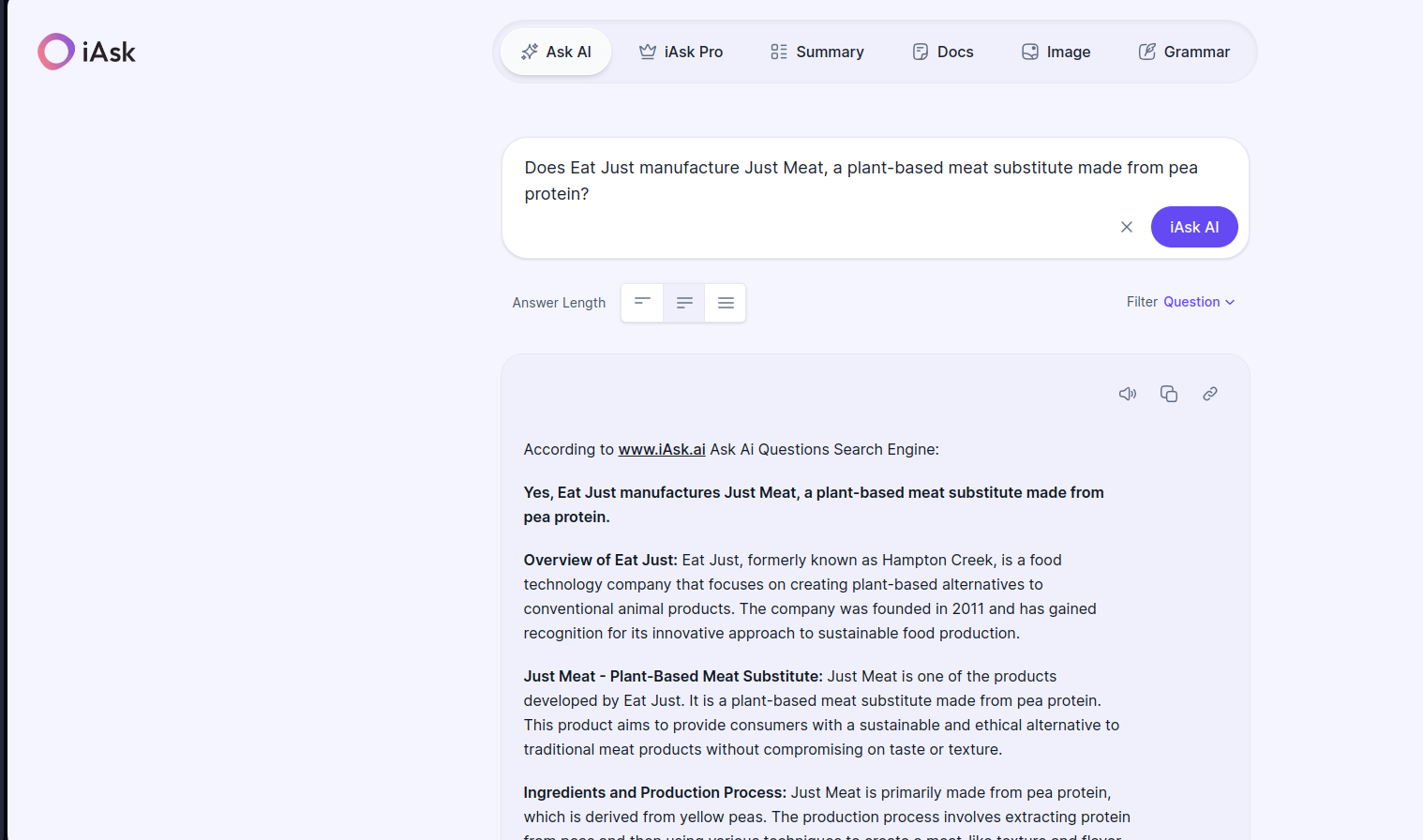Click the bold 'Yes, Eat Just manufactures' answer sentence
Screen dimensions: 1423x840
[814, 504]
